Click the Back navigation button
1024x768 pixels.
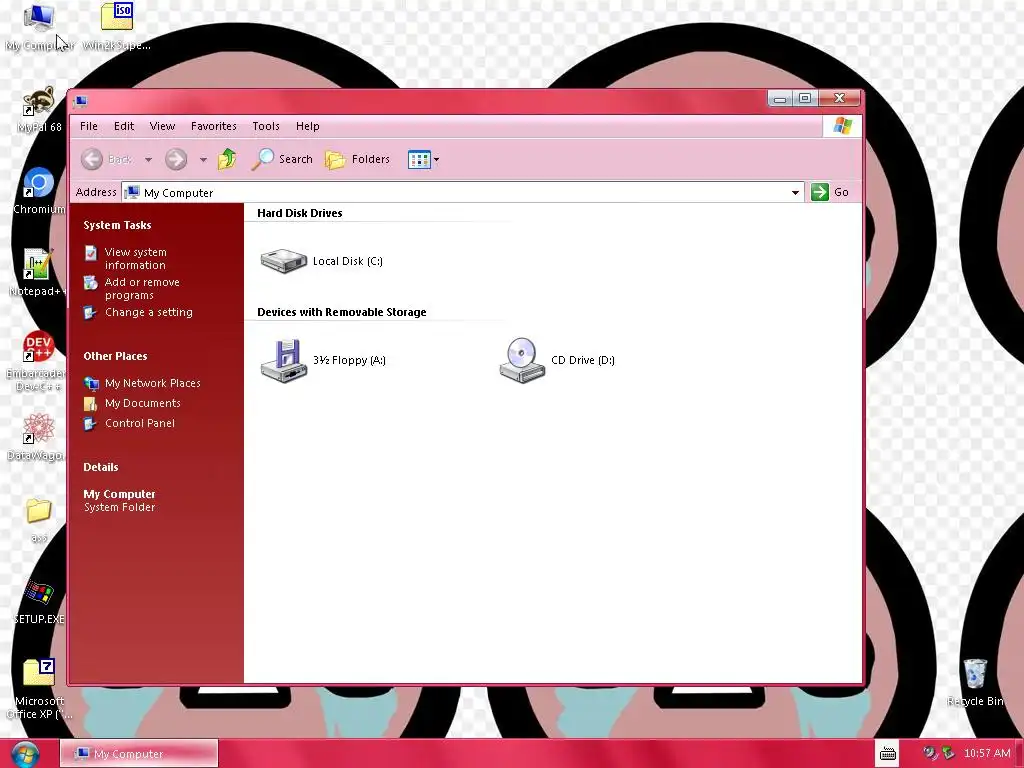pos(107,159)
